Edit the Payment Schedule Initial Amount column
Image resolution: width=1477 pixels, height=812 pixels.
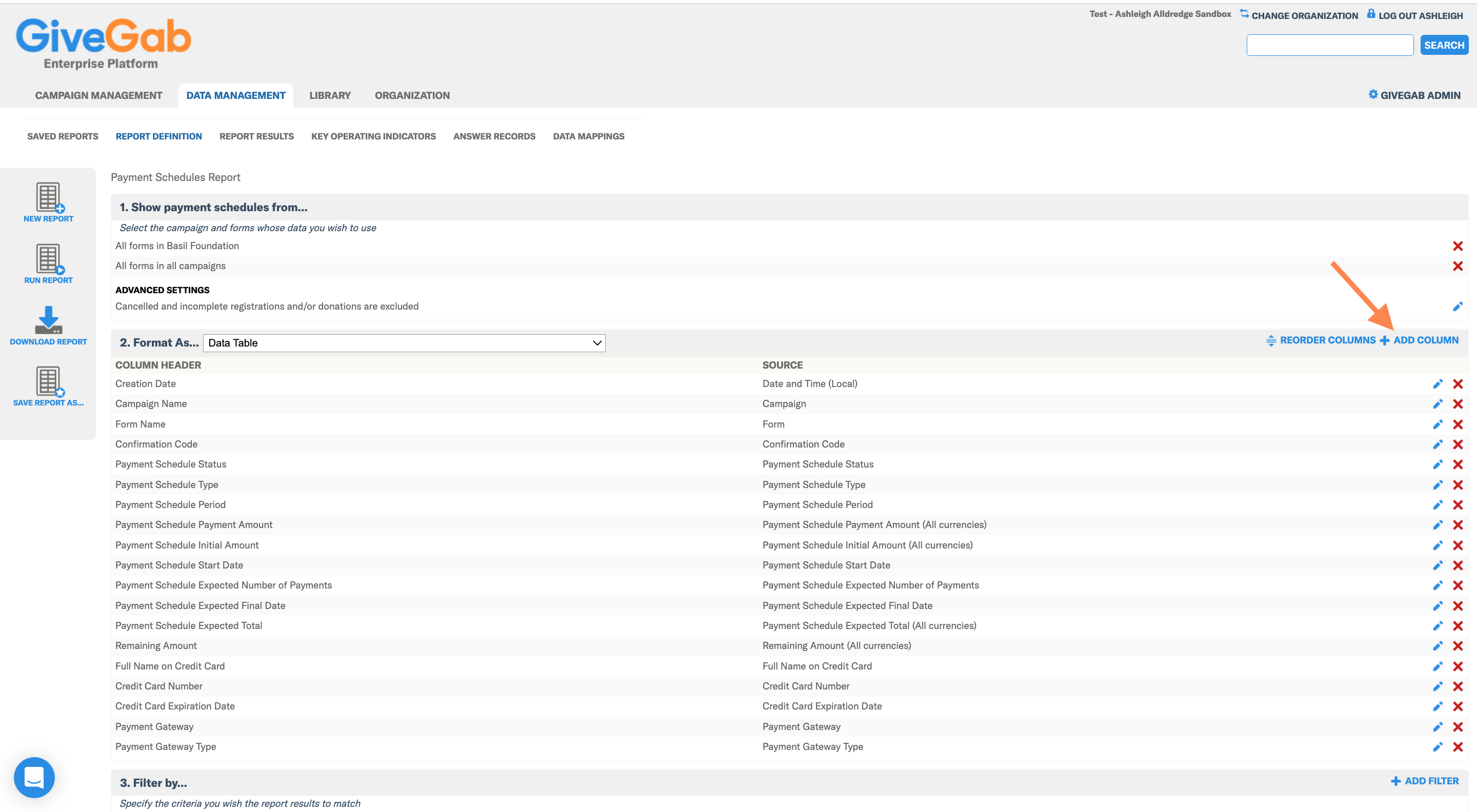click(1438, 545)
